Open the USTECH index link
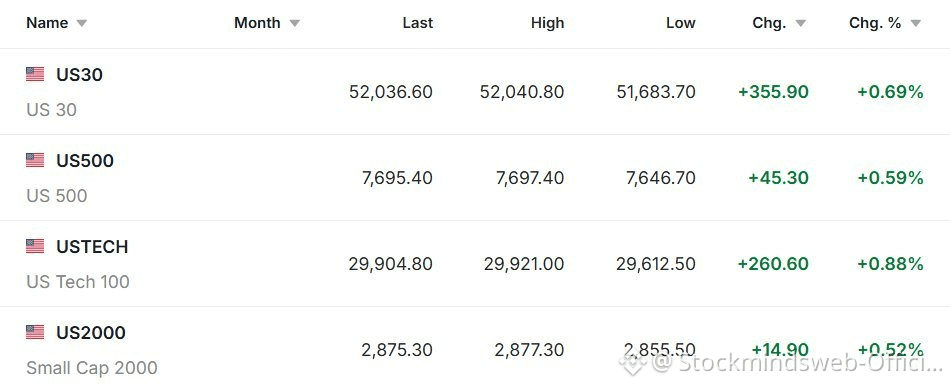The height and width of the screenshot is (387, 950). [92, 246]
